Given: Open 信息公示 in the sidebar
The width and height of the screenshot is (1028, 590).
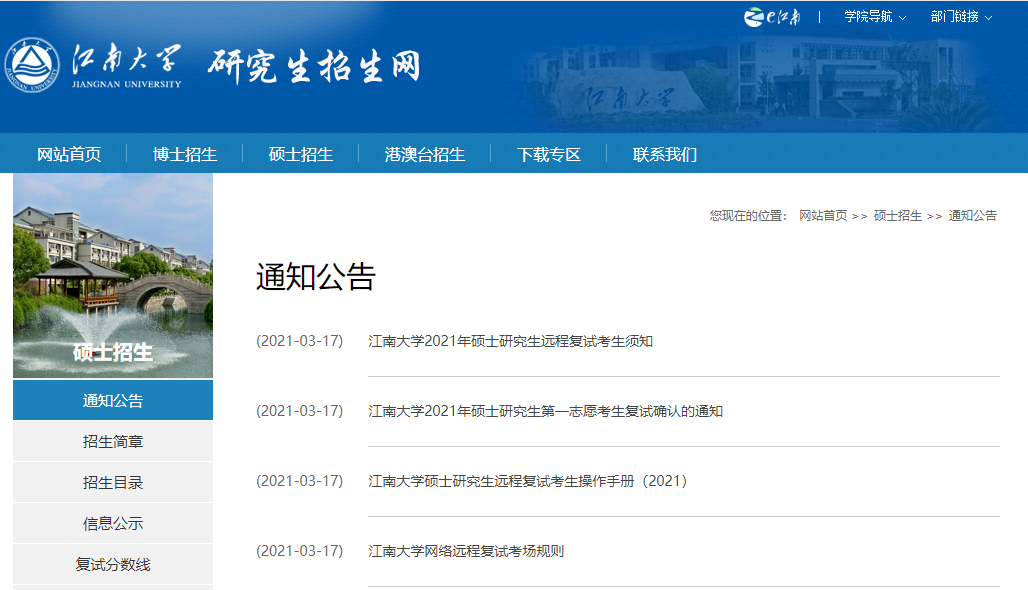Looking at the screenshot, I should point(113,523).
